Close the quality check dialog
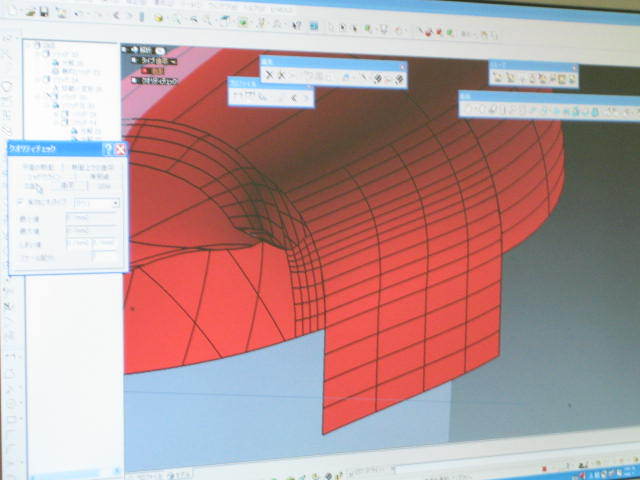Image resolution: width=640 pixels, height=480 pixels. point(120,149)
